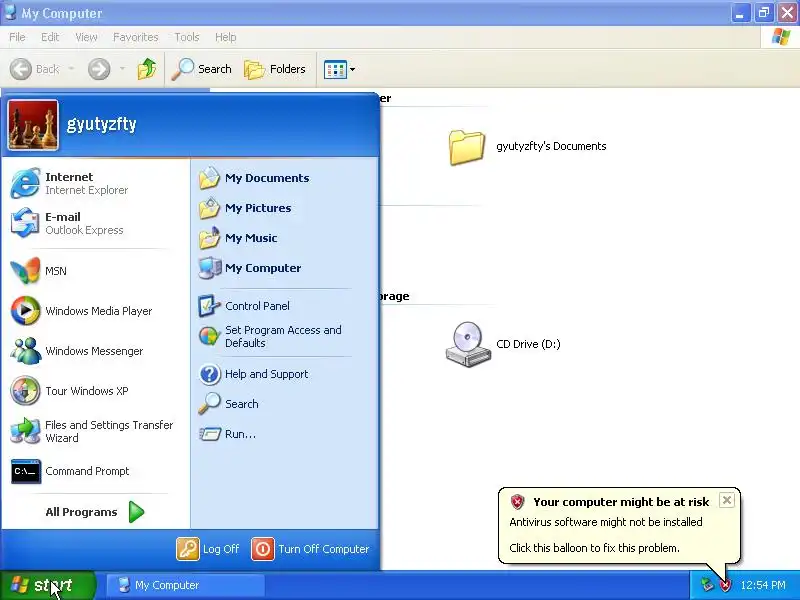
Task: Open Windows Messenger
Action: point(95,351)
